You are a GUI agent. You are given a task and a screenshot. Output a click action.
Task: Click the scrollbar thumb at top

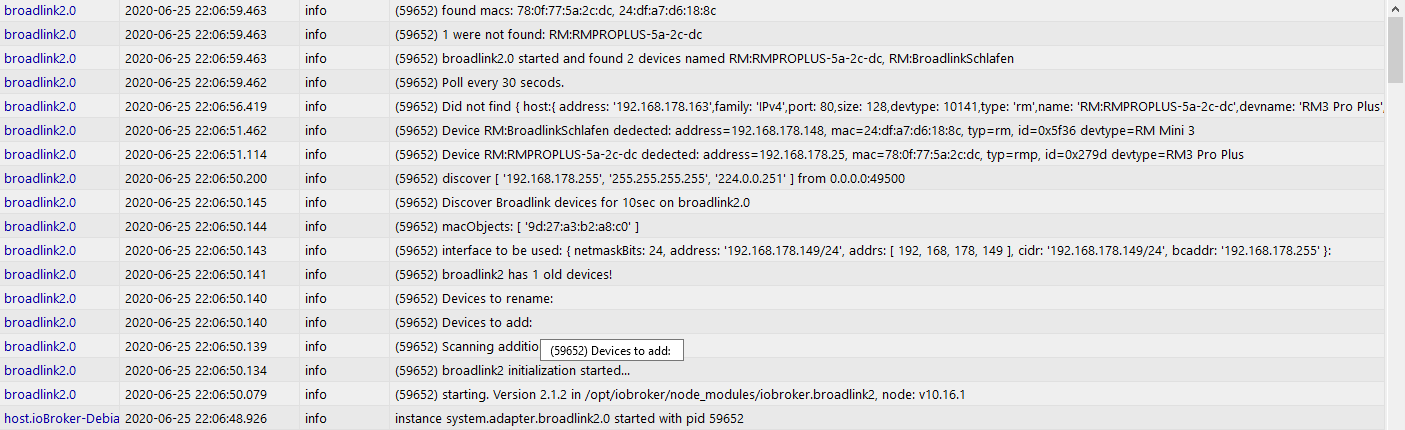click(1396, 50)
